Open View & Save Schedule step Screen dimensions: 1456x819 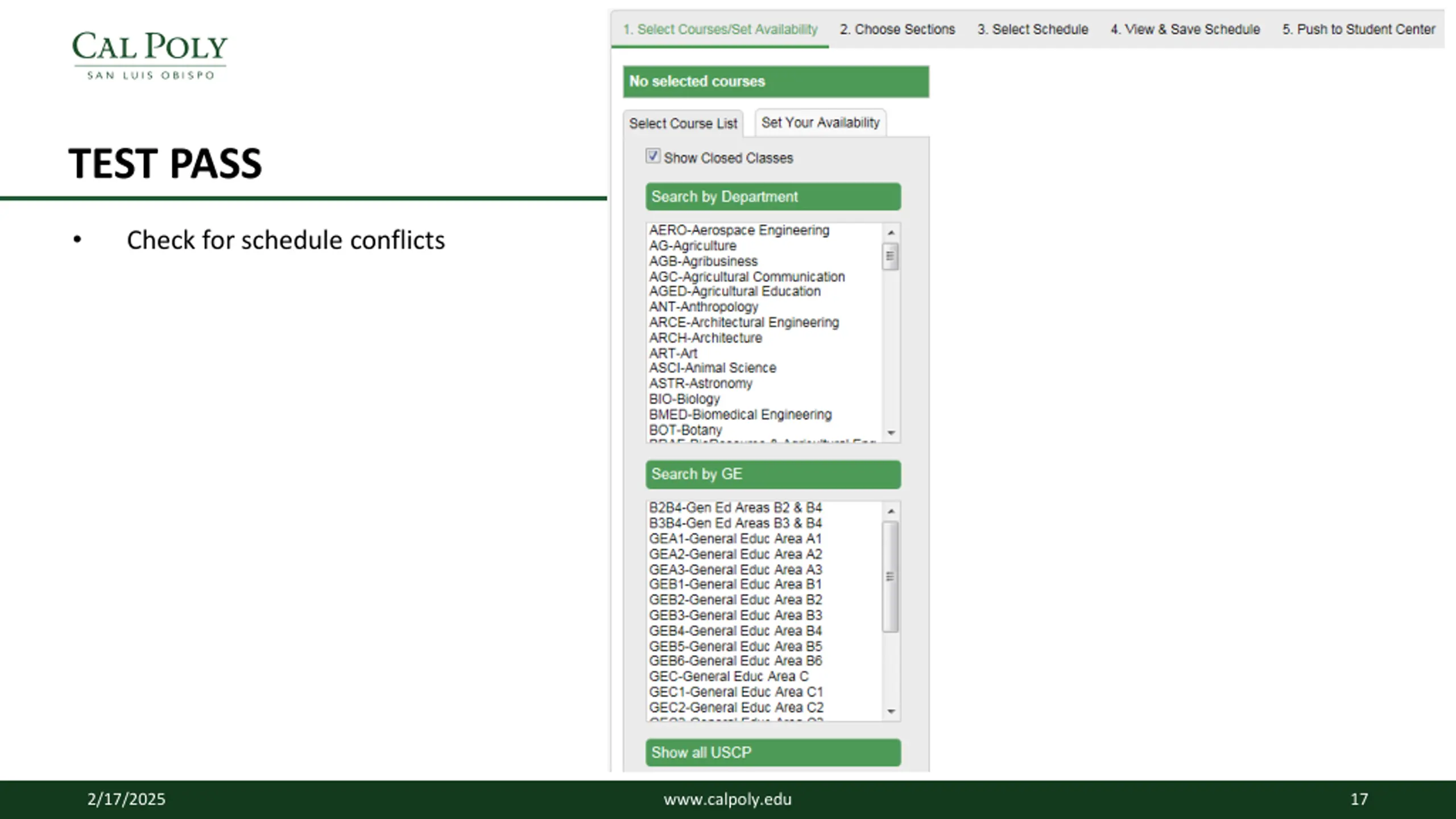[1185, 29]
